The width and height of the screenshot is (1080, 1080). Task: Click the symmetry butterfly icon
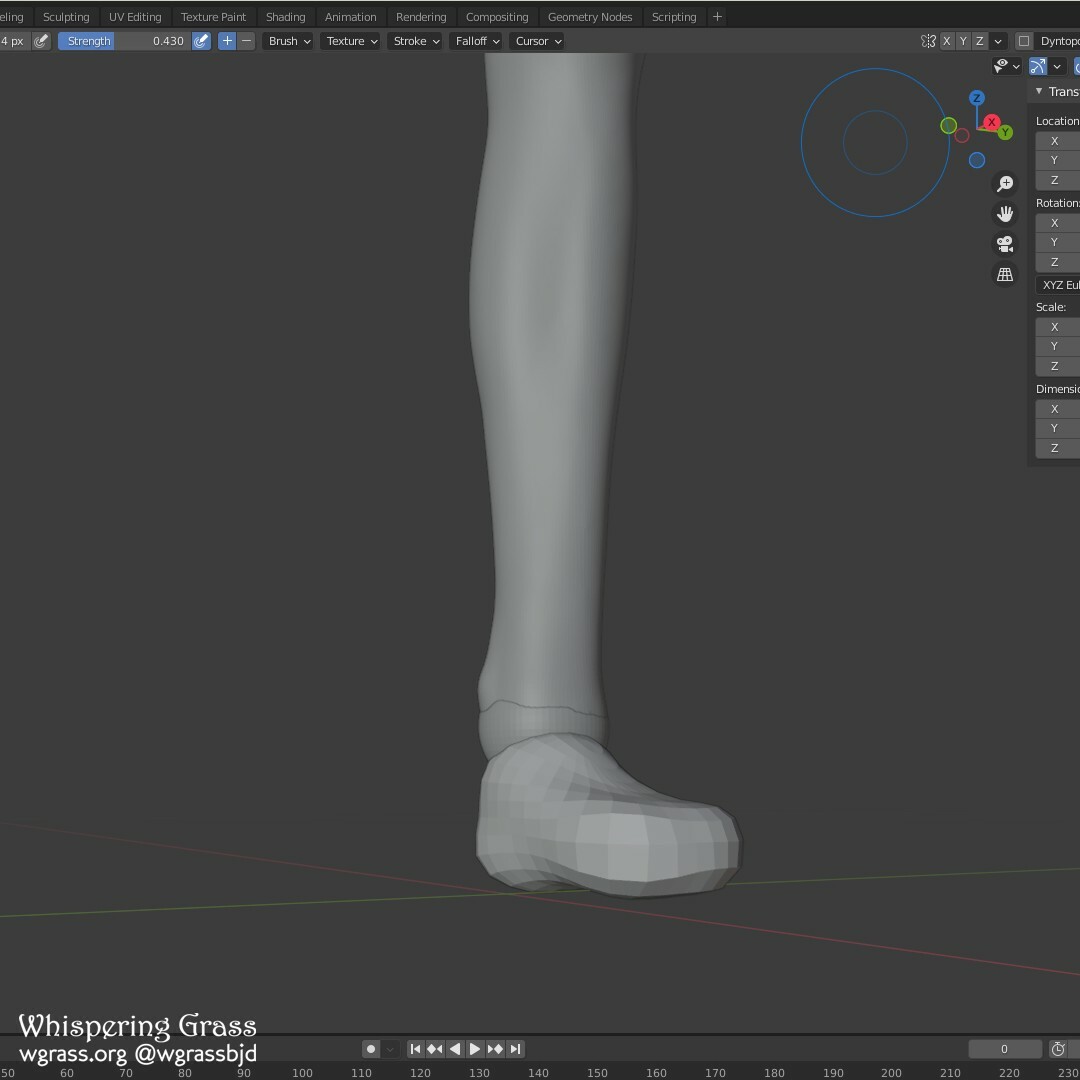tap(928, 41)
